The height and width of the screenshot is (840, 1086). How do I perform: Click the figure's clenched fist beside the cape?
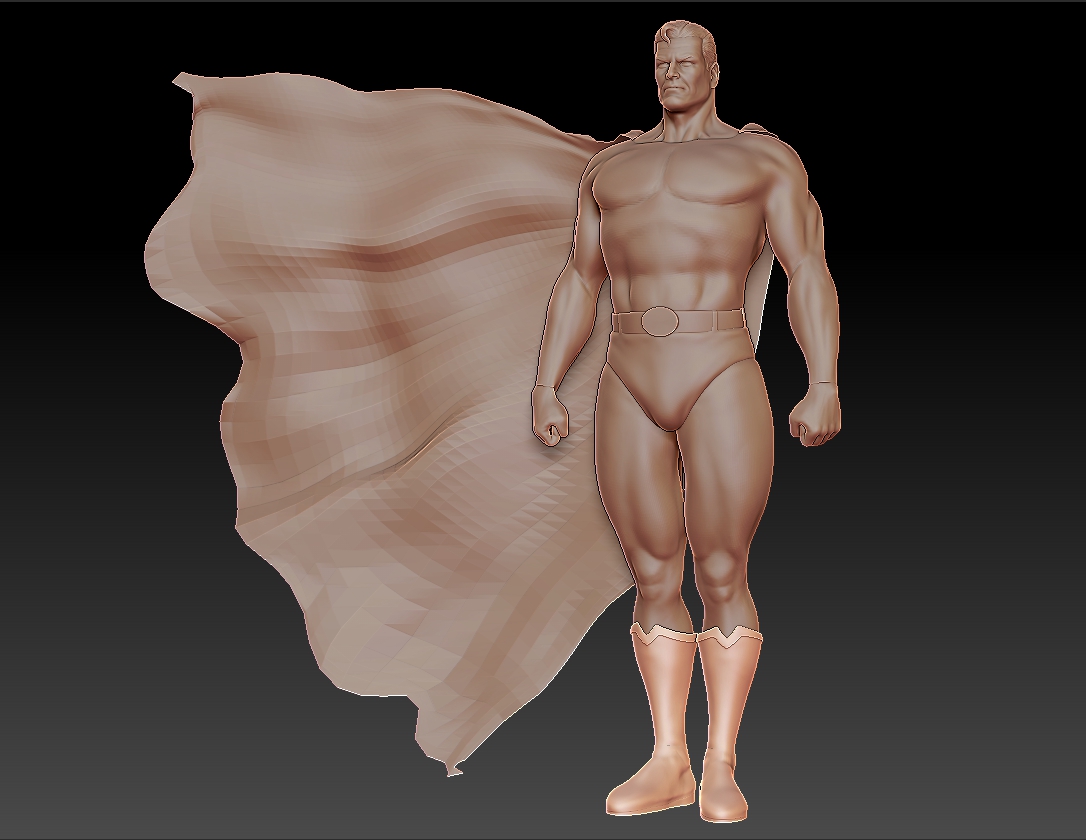[551, 417]
